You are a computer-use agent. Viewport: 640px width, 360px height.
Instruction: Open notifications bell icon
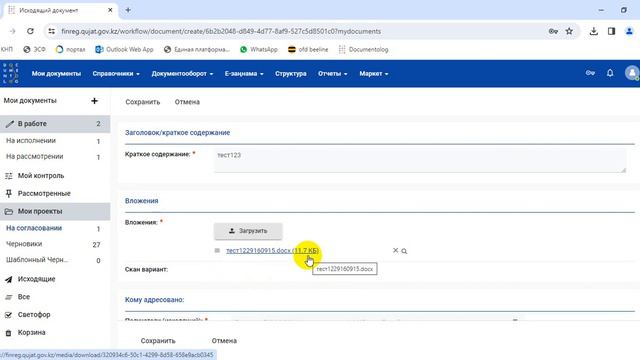coord(610,73)
